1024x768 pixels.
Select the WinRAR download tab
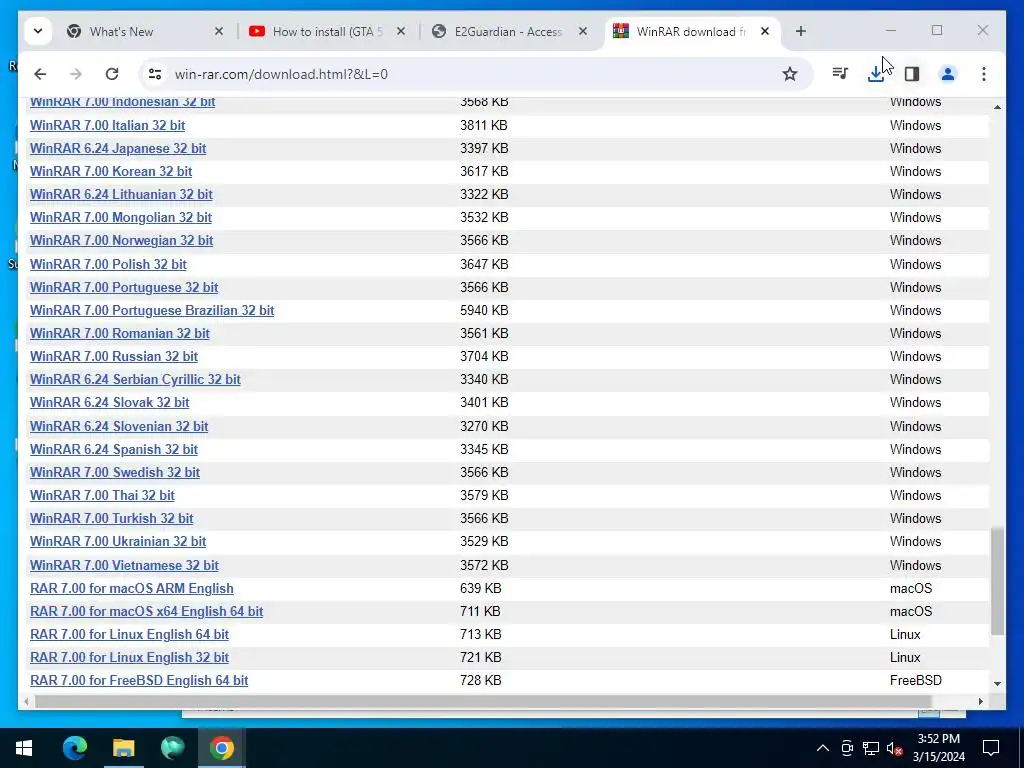[692, 31]
